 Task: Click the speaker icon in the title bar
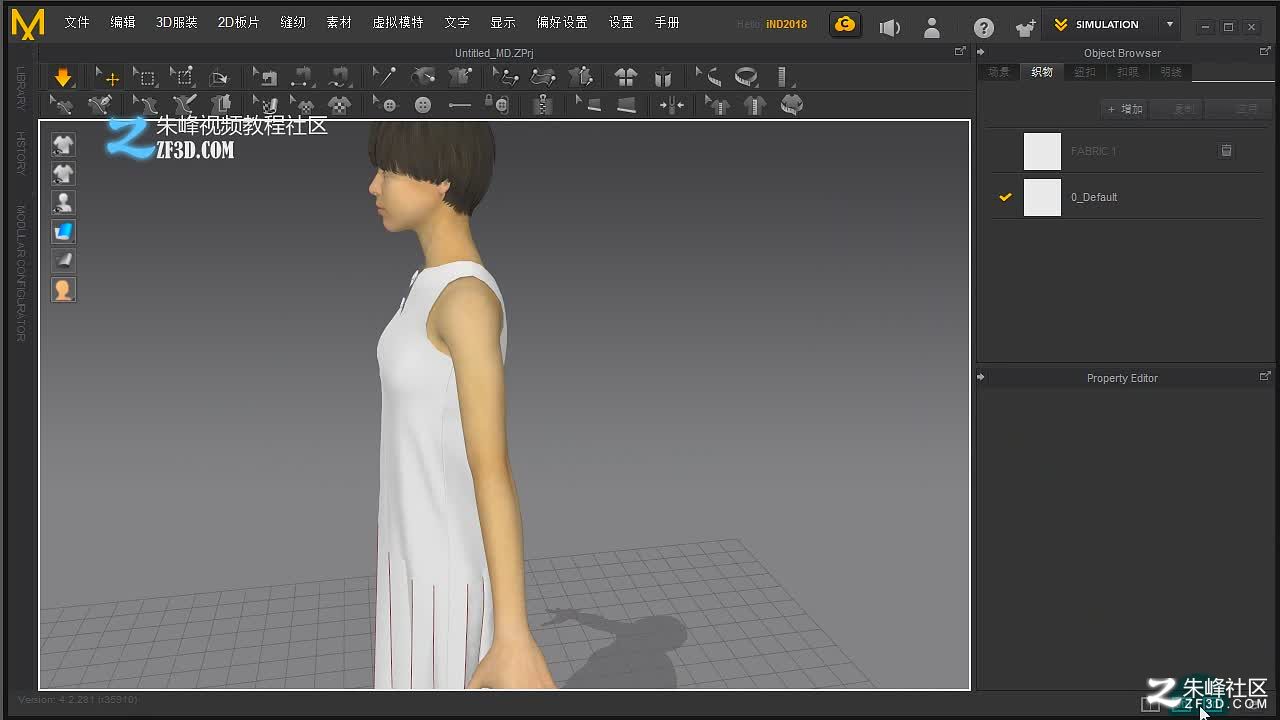(x=890, y=28)
